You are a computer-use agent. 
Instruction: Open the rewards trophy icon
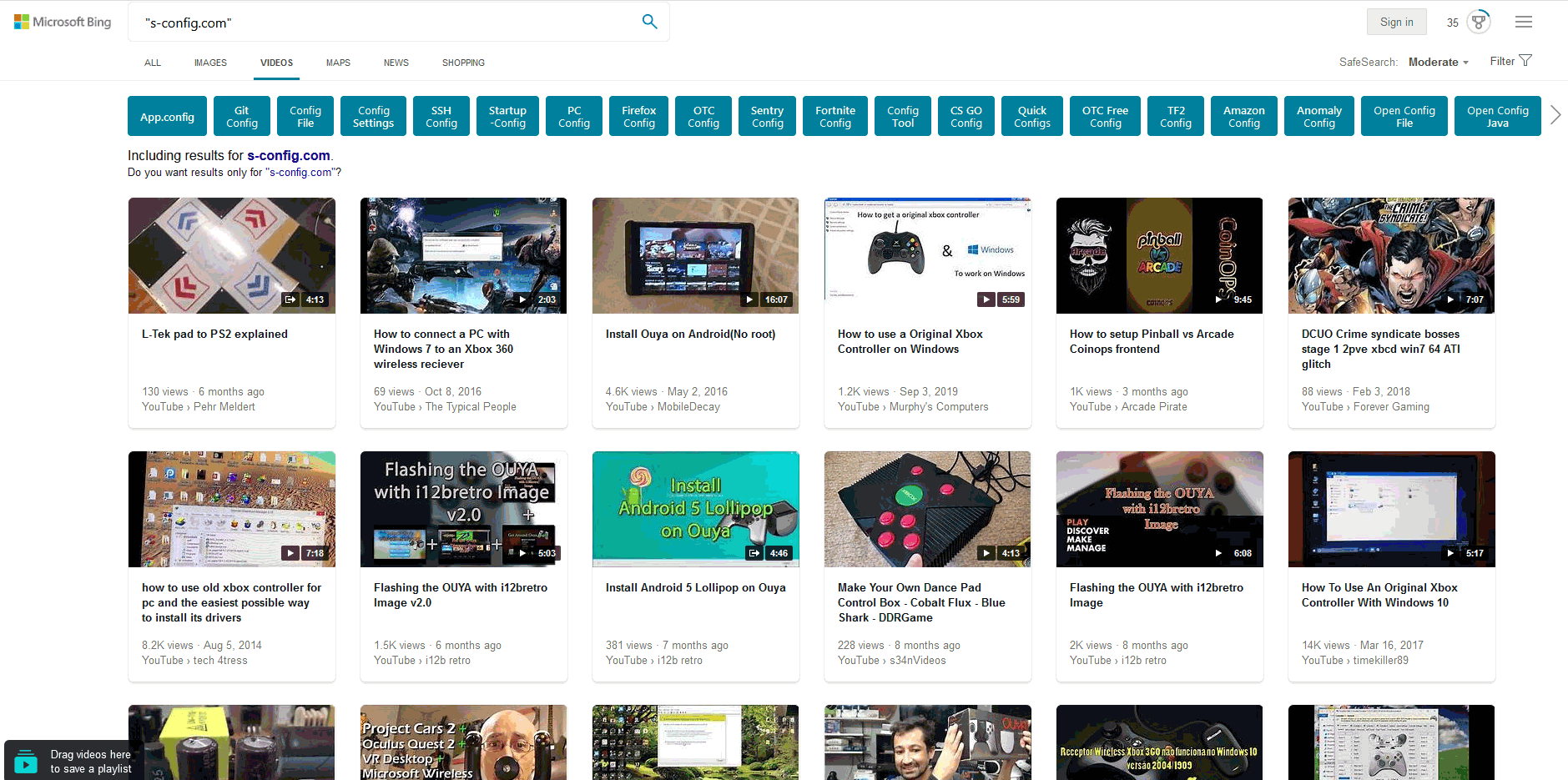[x=1479, y=22]
